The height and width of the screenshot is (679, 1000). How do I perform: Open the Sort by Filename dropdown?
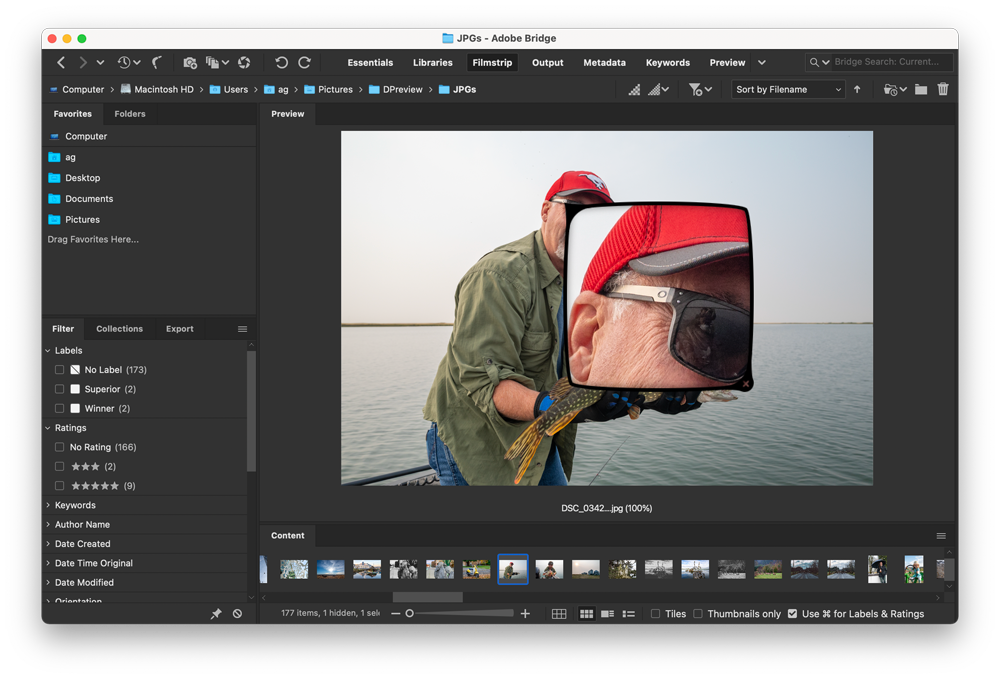(788, 90)
